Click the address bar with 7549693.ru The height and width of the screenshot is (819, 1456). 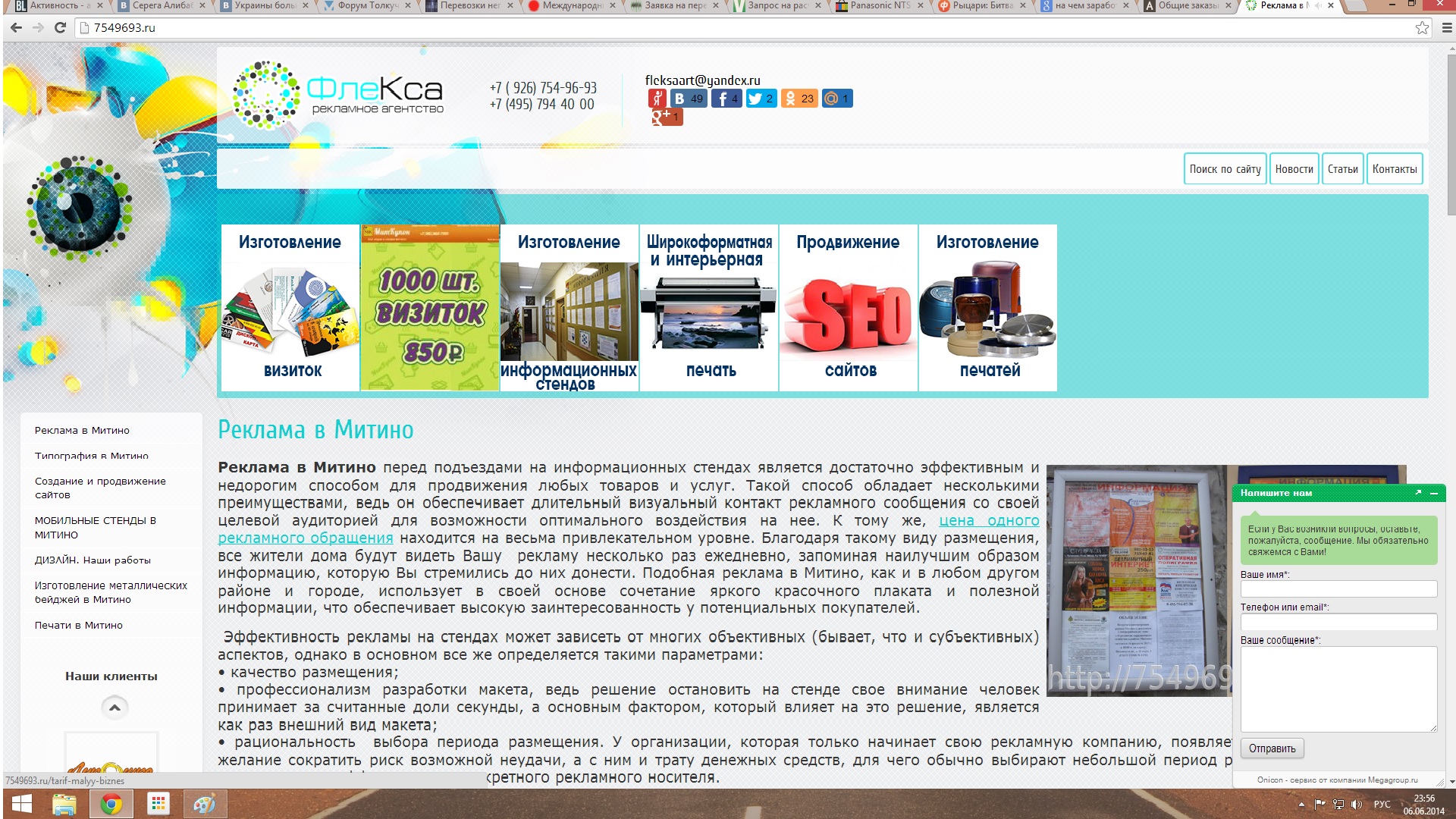(743, 28)
